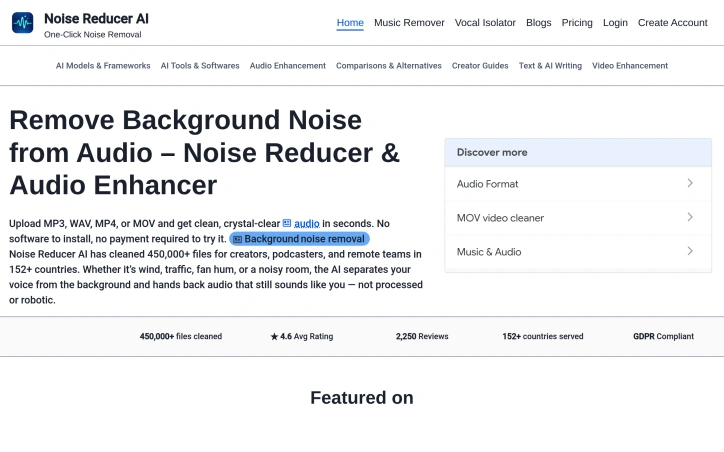
Task: Click the Featured on heading
Action: [x=362, y=398]
